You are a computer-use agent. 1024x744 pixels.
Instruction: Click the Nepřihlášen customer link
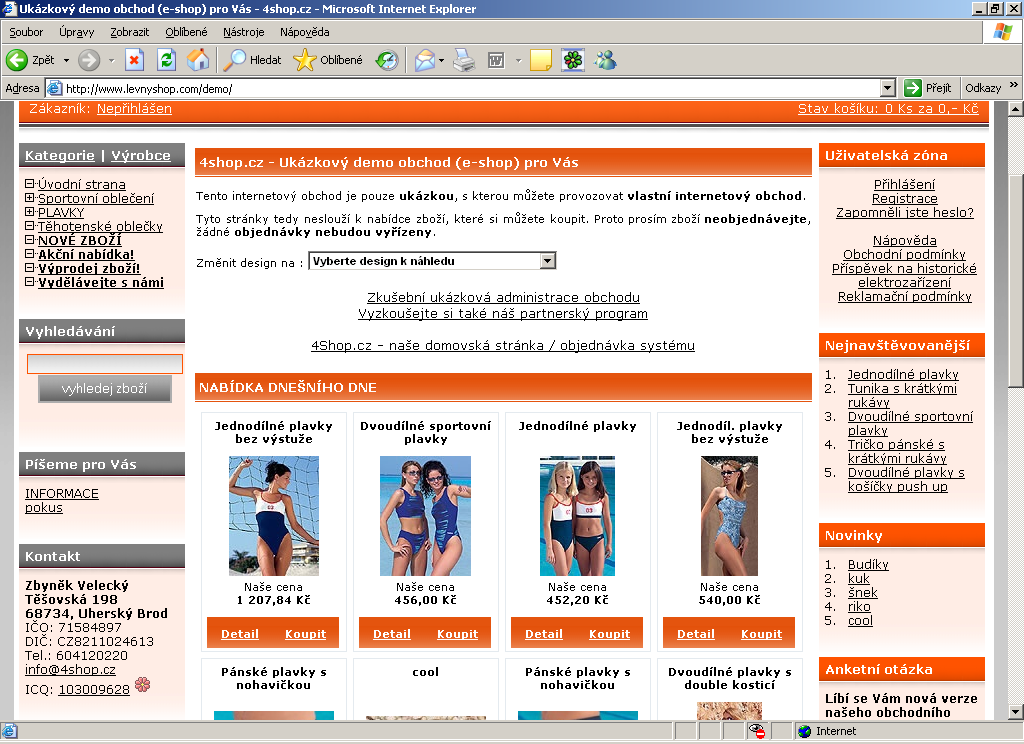click(x=135, y=108)
